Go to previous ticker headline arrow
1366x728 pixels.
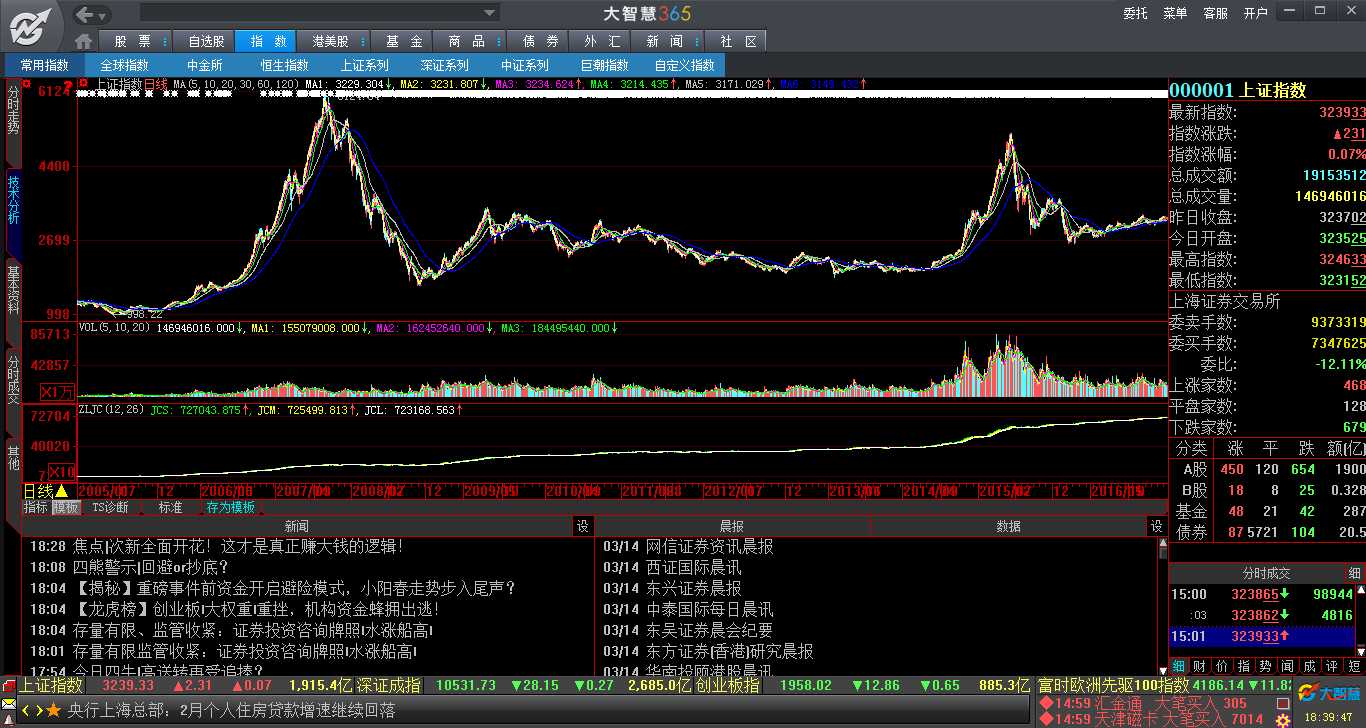(26, 711)
